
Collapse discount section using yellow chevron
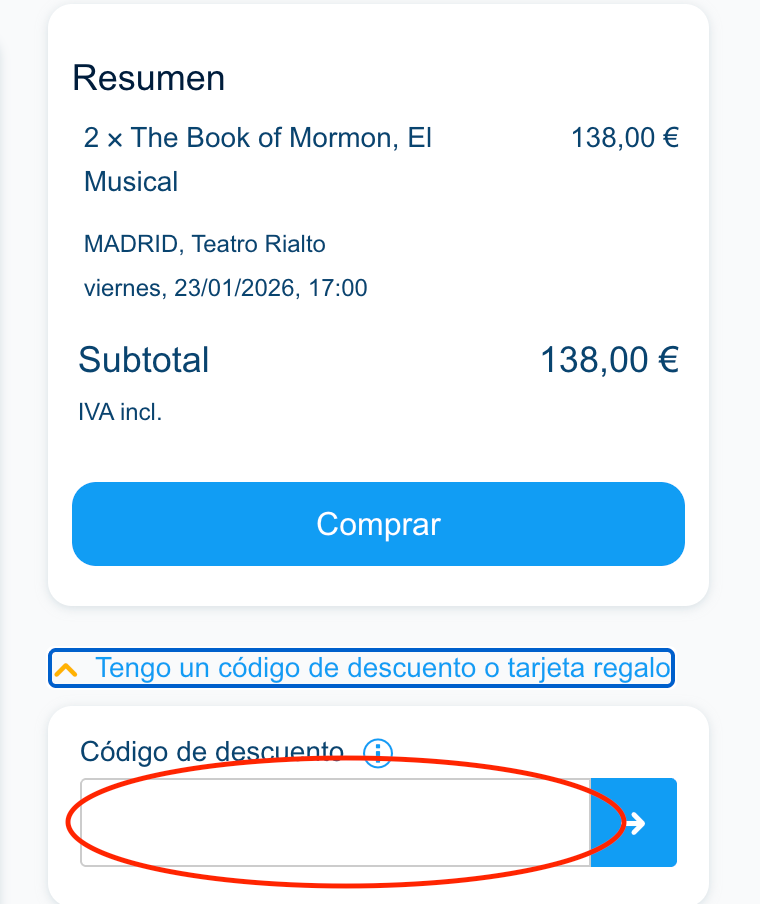[66, 670]
